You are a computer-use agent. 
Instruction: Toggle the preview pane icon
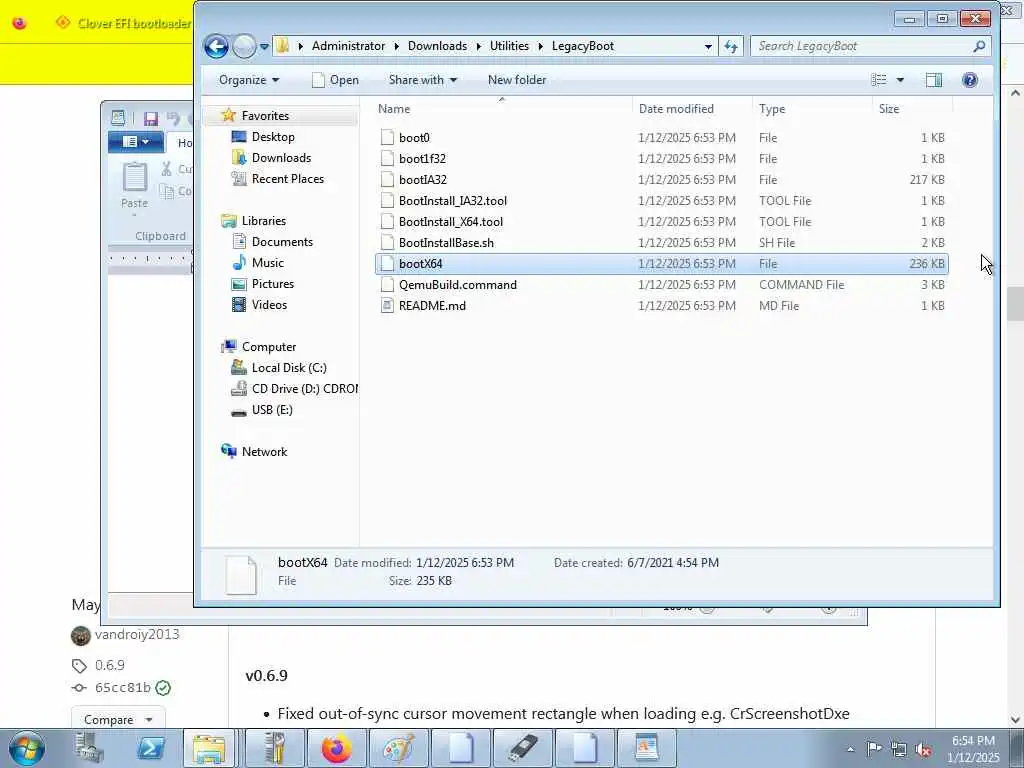pyautogui.click(x=934, y=80)
